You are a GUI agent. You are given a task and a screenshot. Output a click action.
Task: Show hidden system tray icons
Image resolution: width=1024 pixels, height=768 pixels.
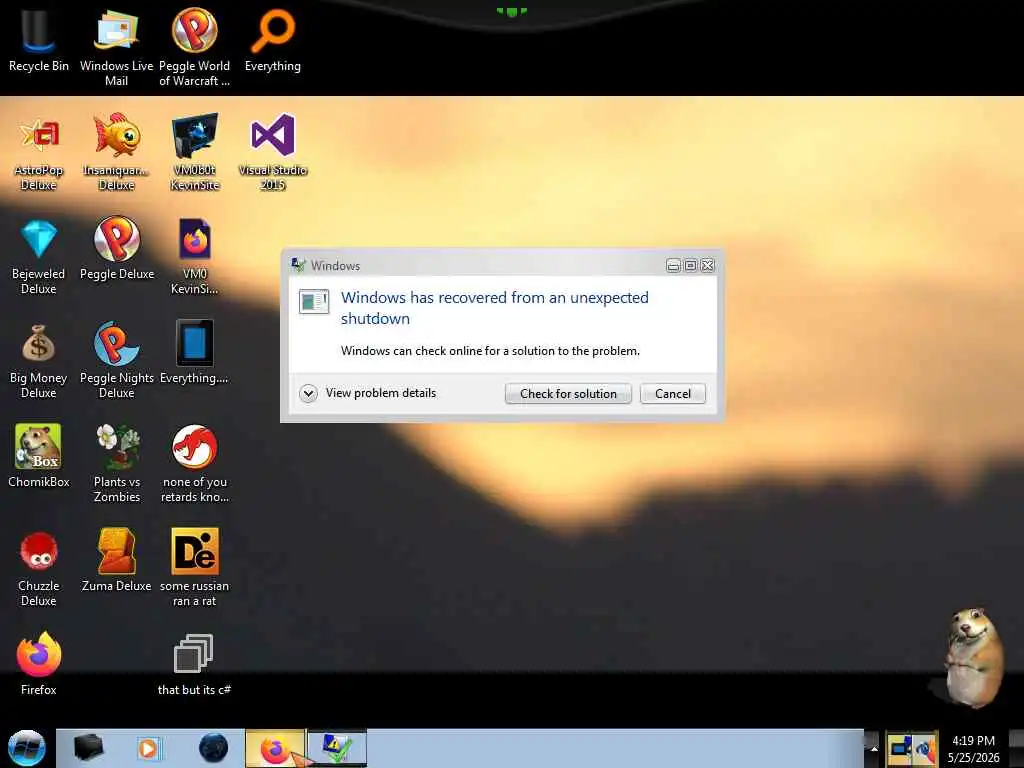(873, 748)
